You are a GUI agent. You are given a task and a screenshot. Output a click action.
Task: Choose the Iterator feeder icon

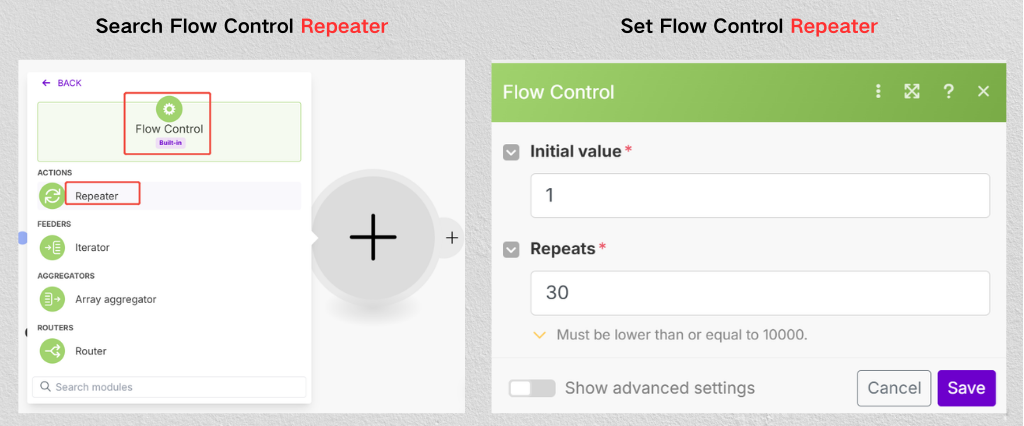[52, 247]
